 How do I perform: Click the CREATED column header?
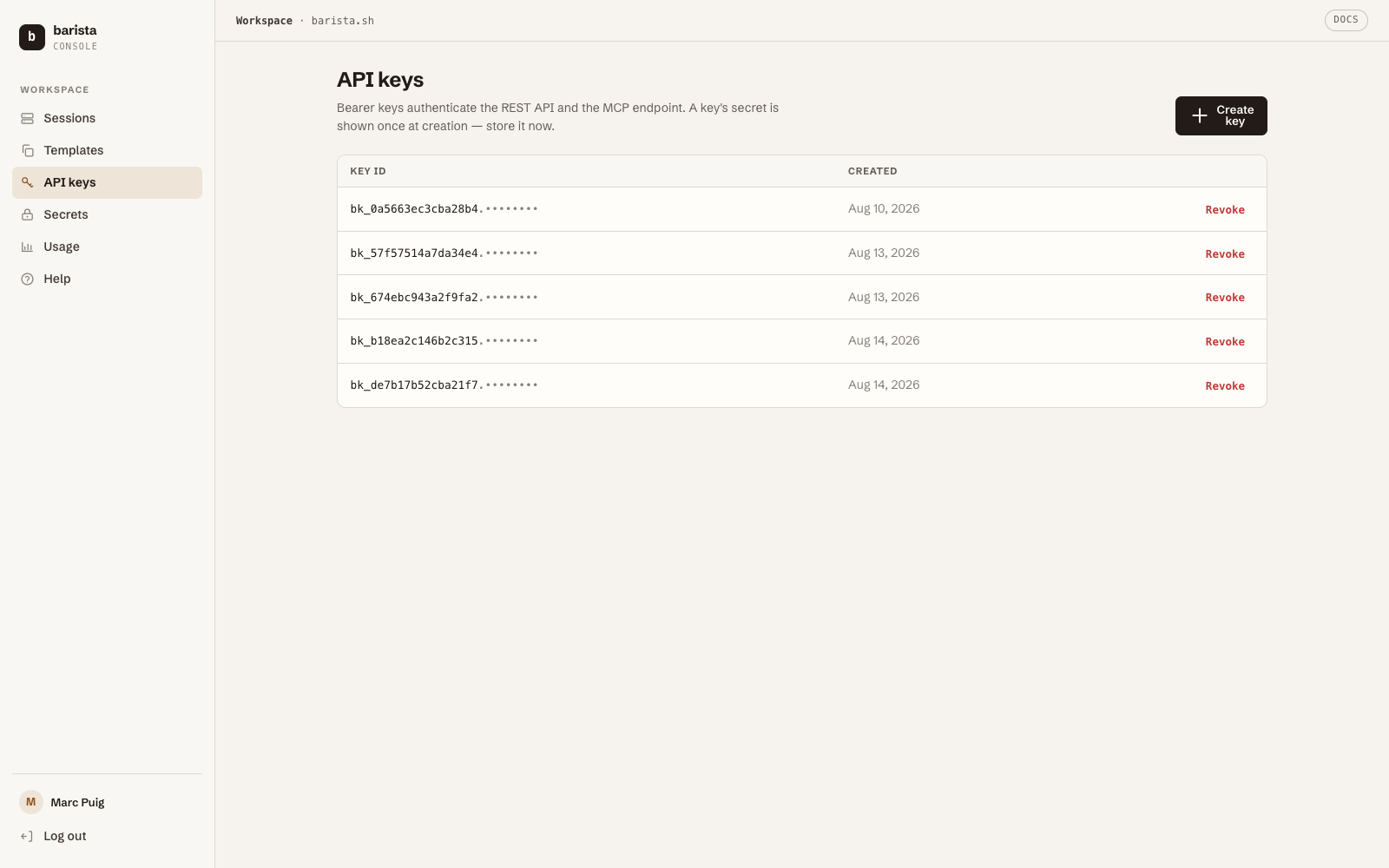872,171
